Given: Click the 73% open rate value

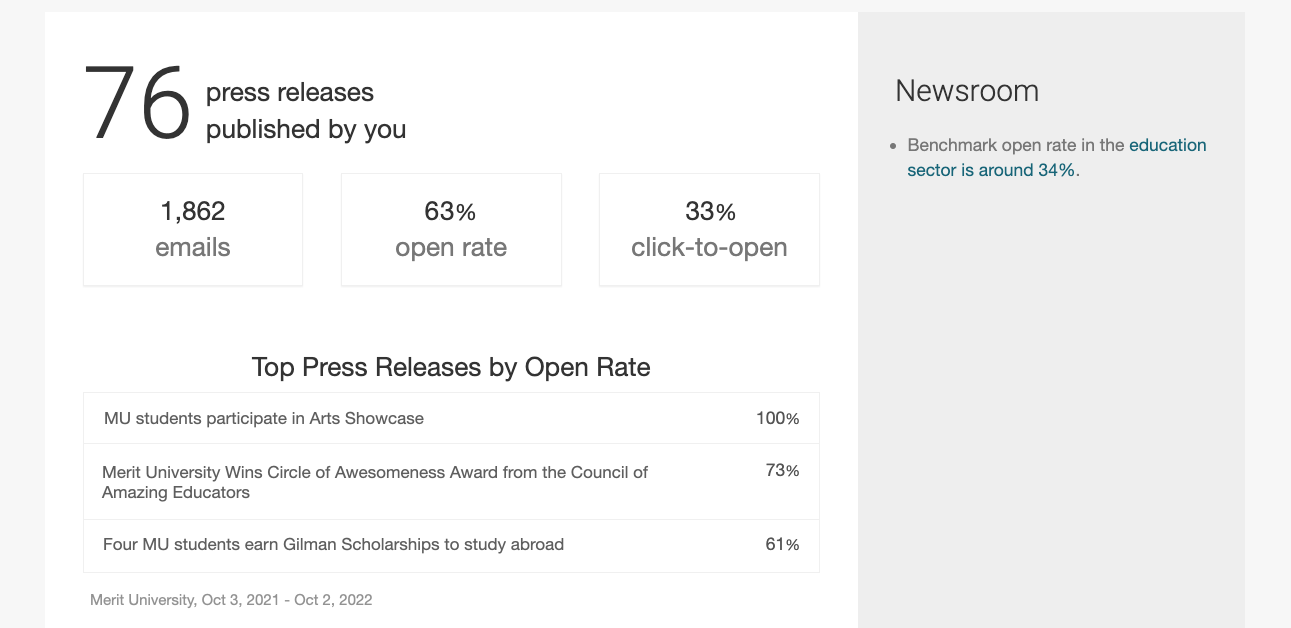Looking at the screenshot, I should pyautogui.click(x=782, y=471).
